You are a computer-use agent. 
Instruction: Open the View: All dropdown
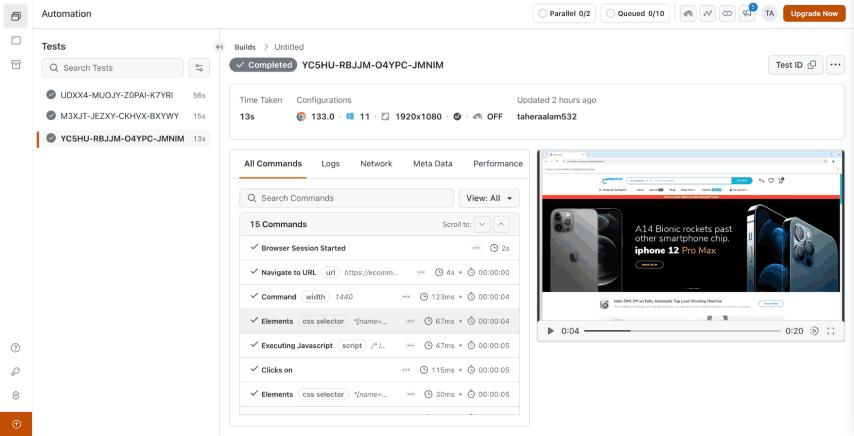(x=489, y=198)
